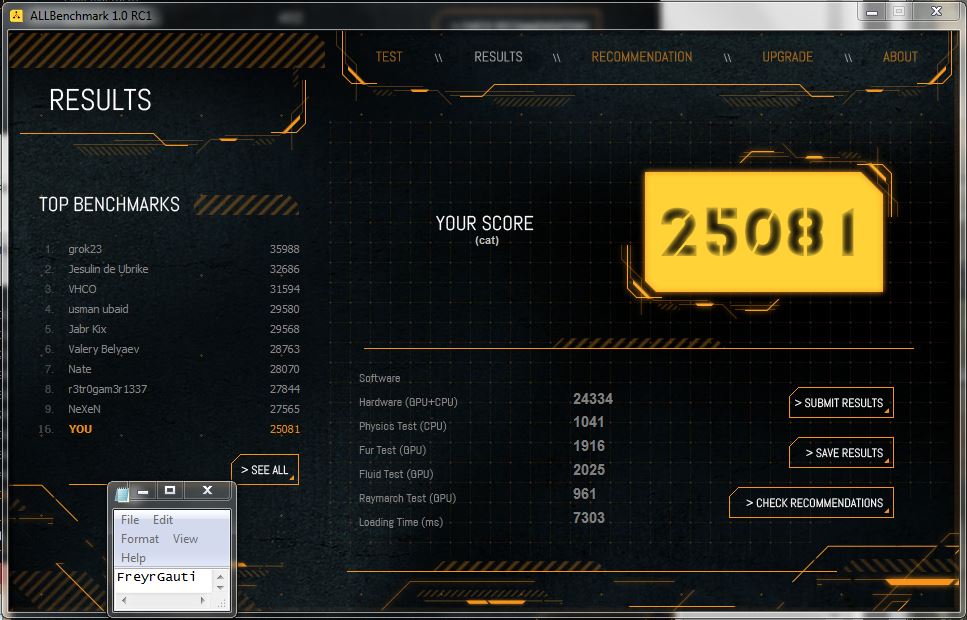Open Notepad's View menu

[x=185, y=539]
